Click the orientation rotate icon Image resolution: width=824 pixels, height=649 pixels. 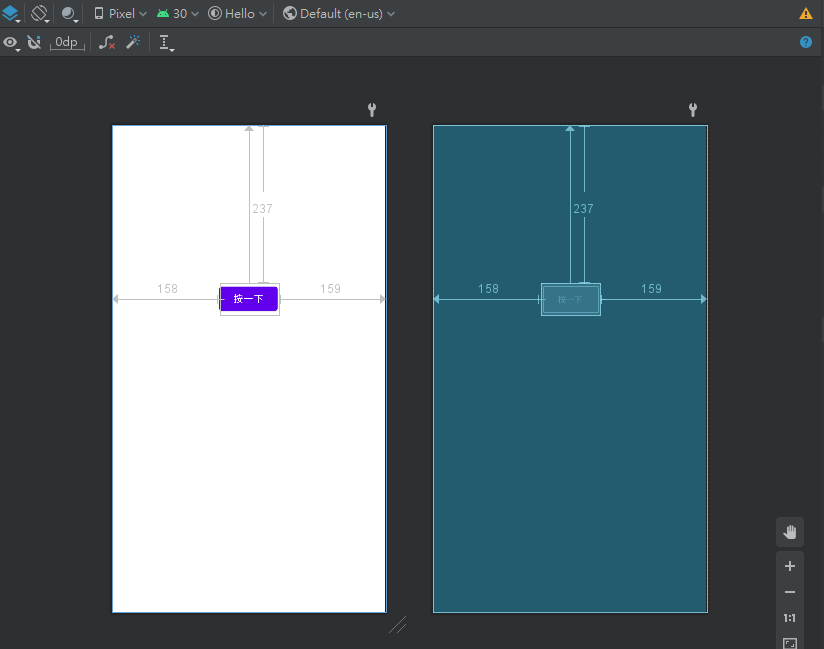point(40,14)
